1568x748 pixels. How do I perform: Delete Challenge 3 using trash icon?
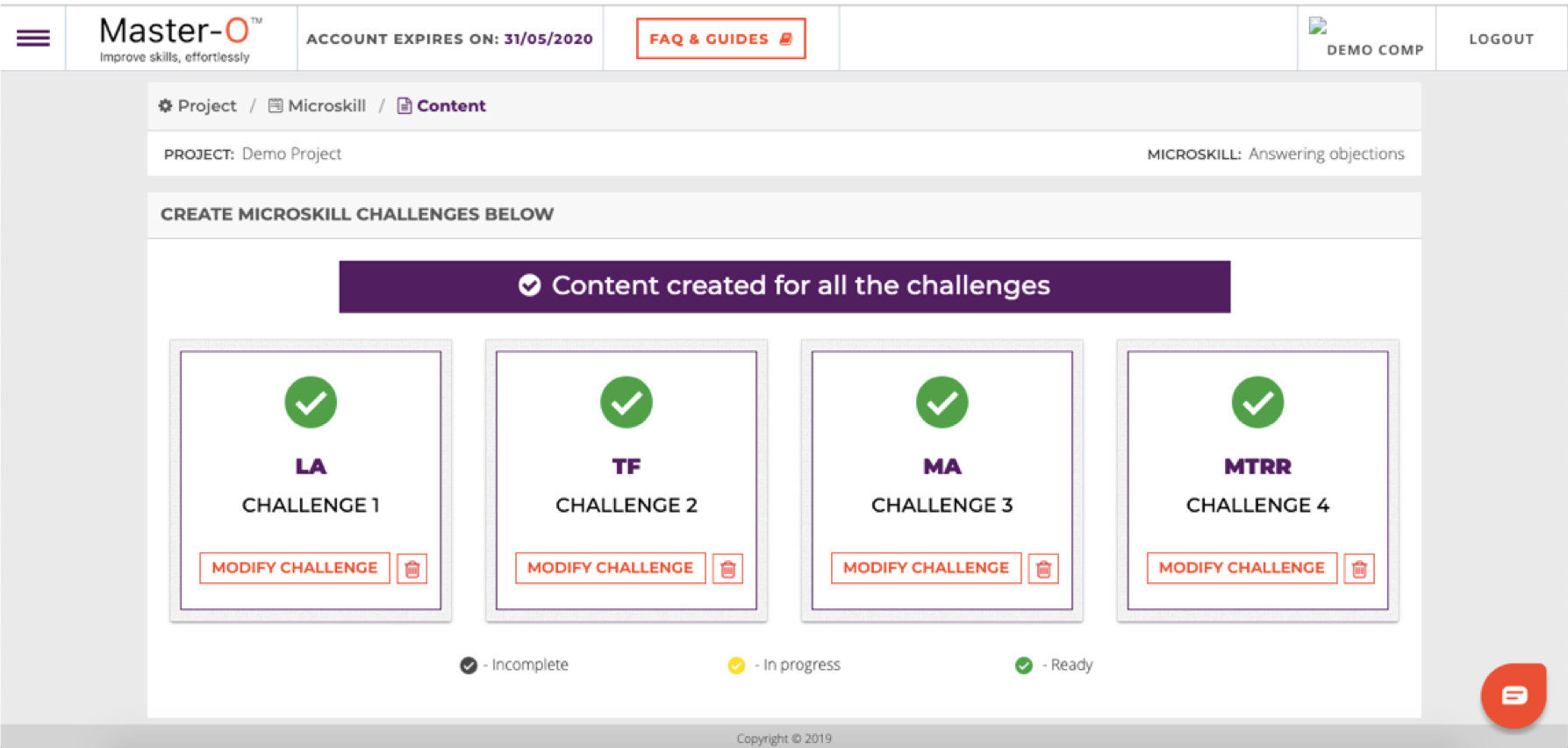1043,569
